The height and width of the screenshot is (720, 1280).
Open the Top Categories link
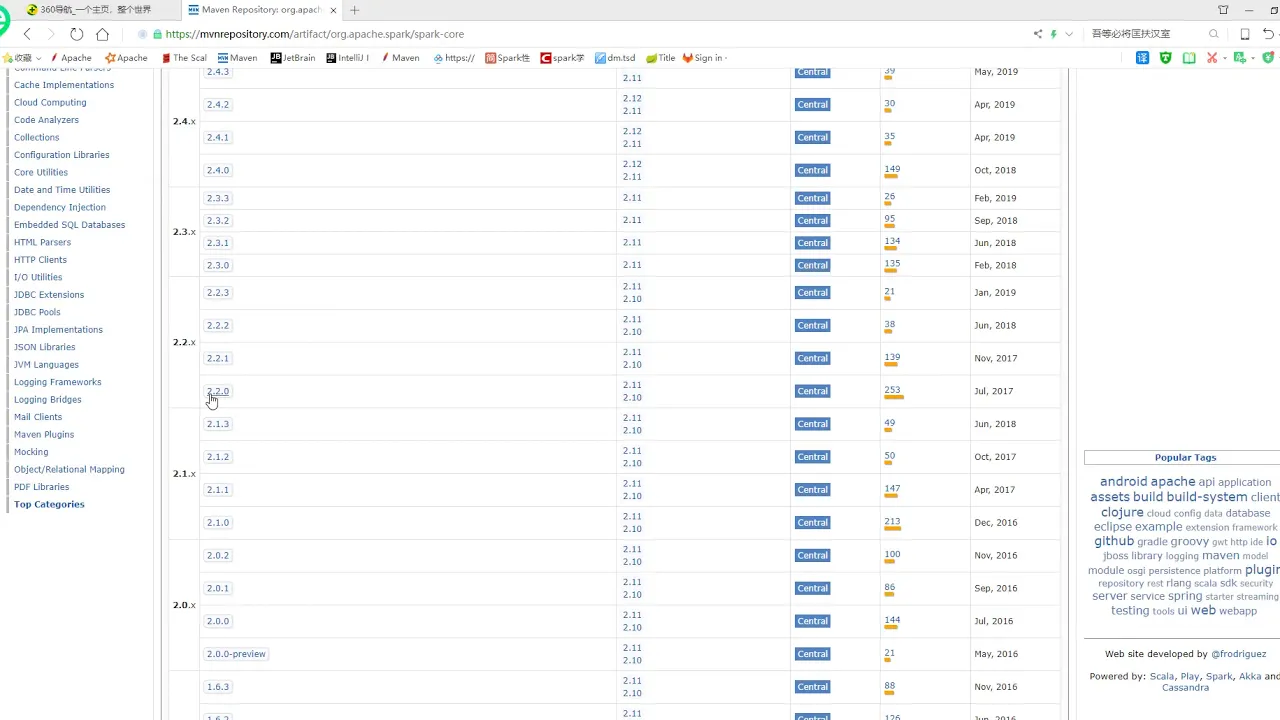[49, 504]
